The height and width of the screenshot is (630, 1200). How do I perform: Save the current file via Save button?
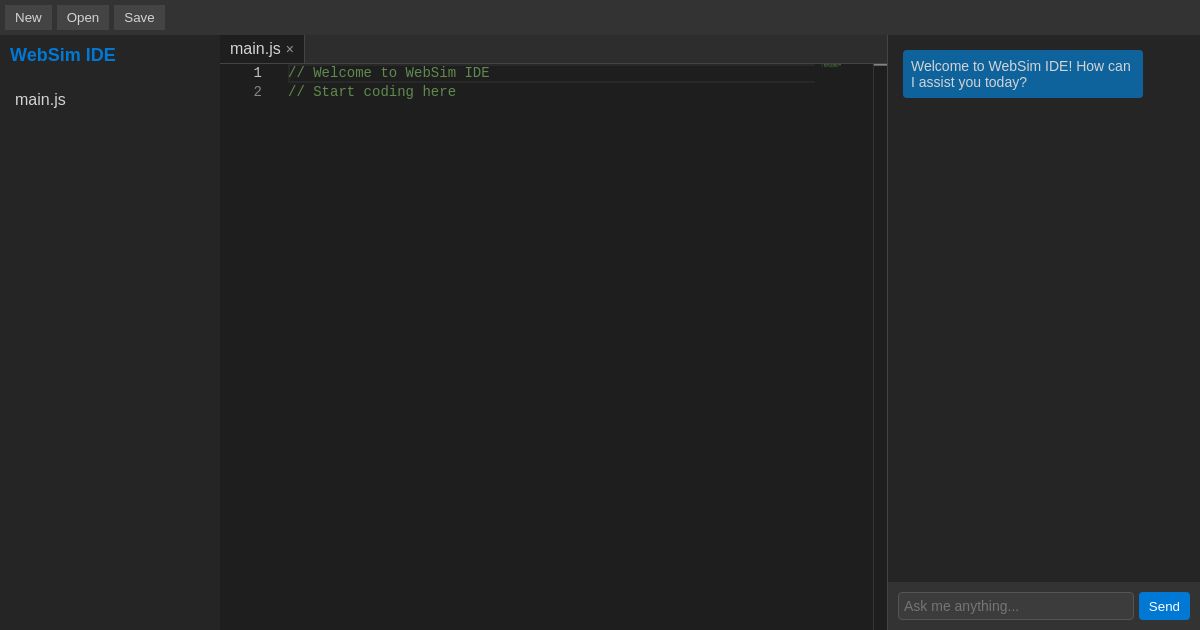[139, 17]
